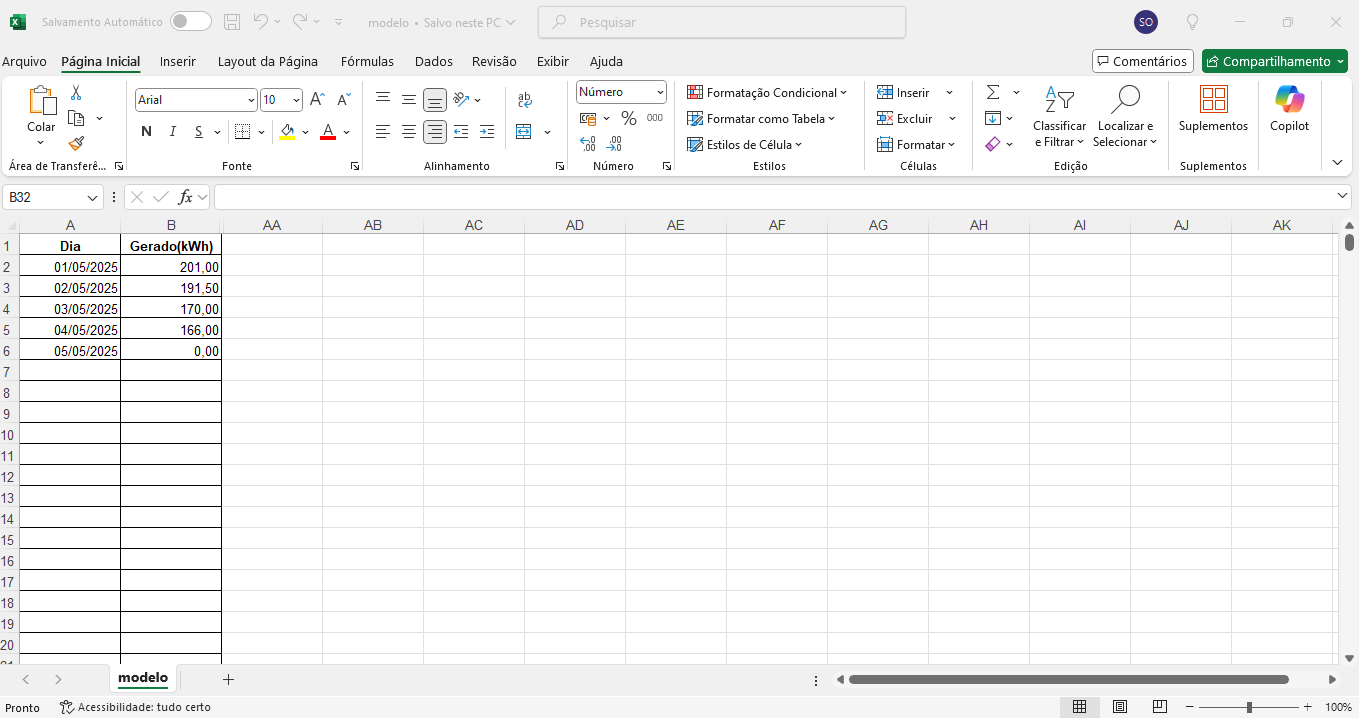Click the Pesquisar search box

[x=721, y=22]
